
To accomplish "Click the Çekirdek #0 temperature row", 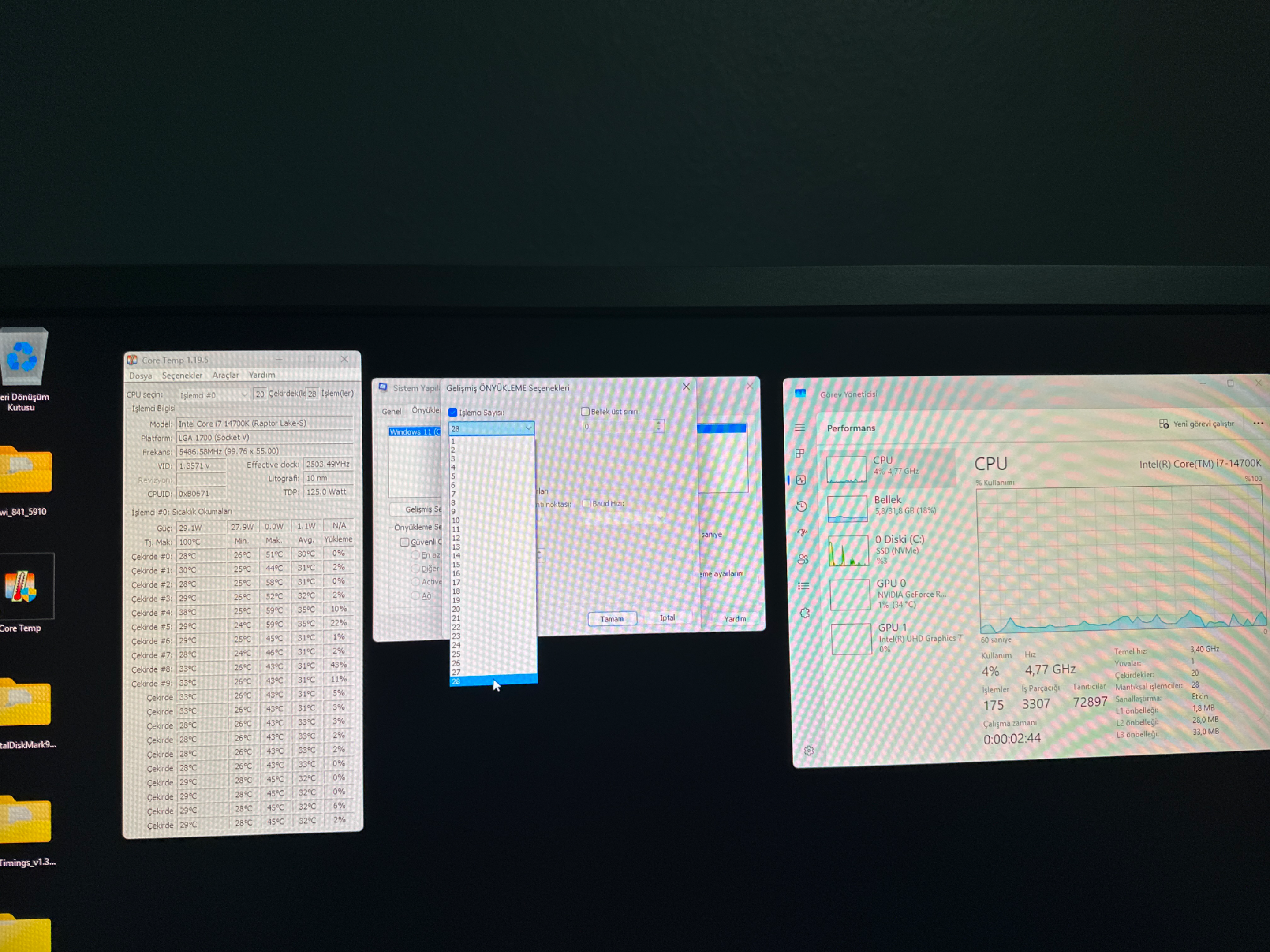I will [x=241, y=555].
